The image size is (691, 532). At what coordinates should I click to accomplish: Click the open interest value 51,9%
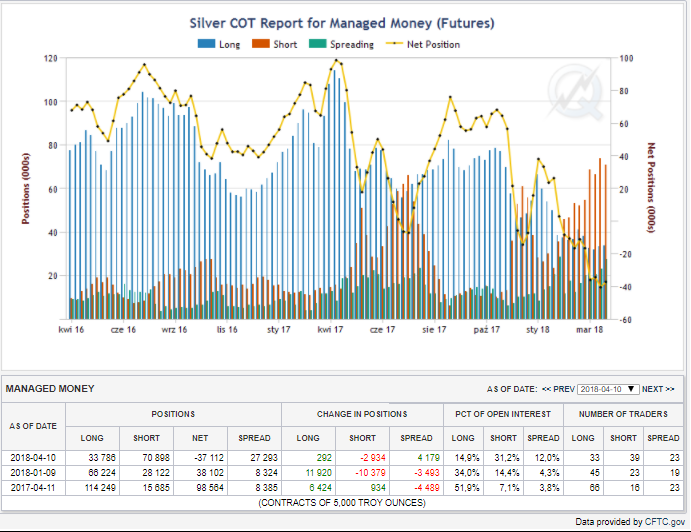pyautogui.click(x=467, y=487)
